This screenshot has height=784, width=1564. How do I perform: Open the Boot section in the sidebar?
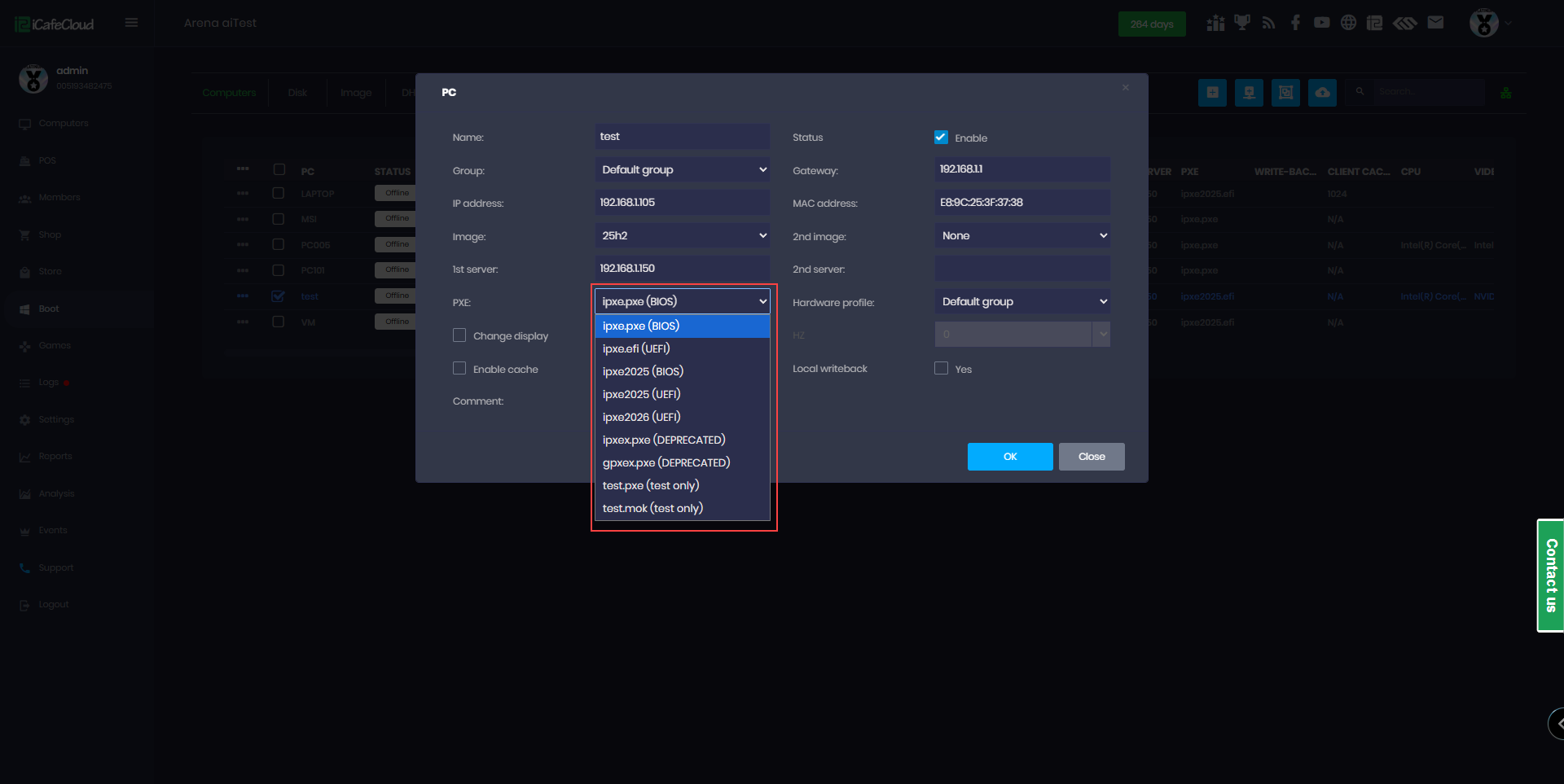click(48, 308)
